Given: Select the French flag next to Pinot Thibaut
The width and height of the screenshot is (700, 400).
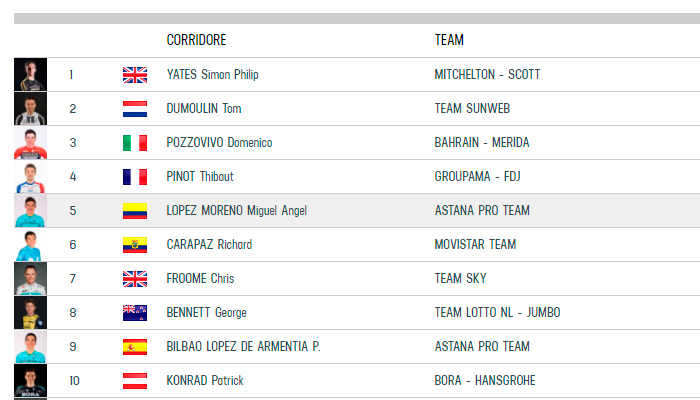Looking at the screenshot, I should click(135, 177).
